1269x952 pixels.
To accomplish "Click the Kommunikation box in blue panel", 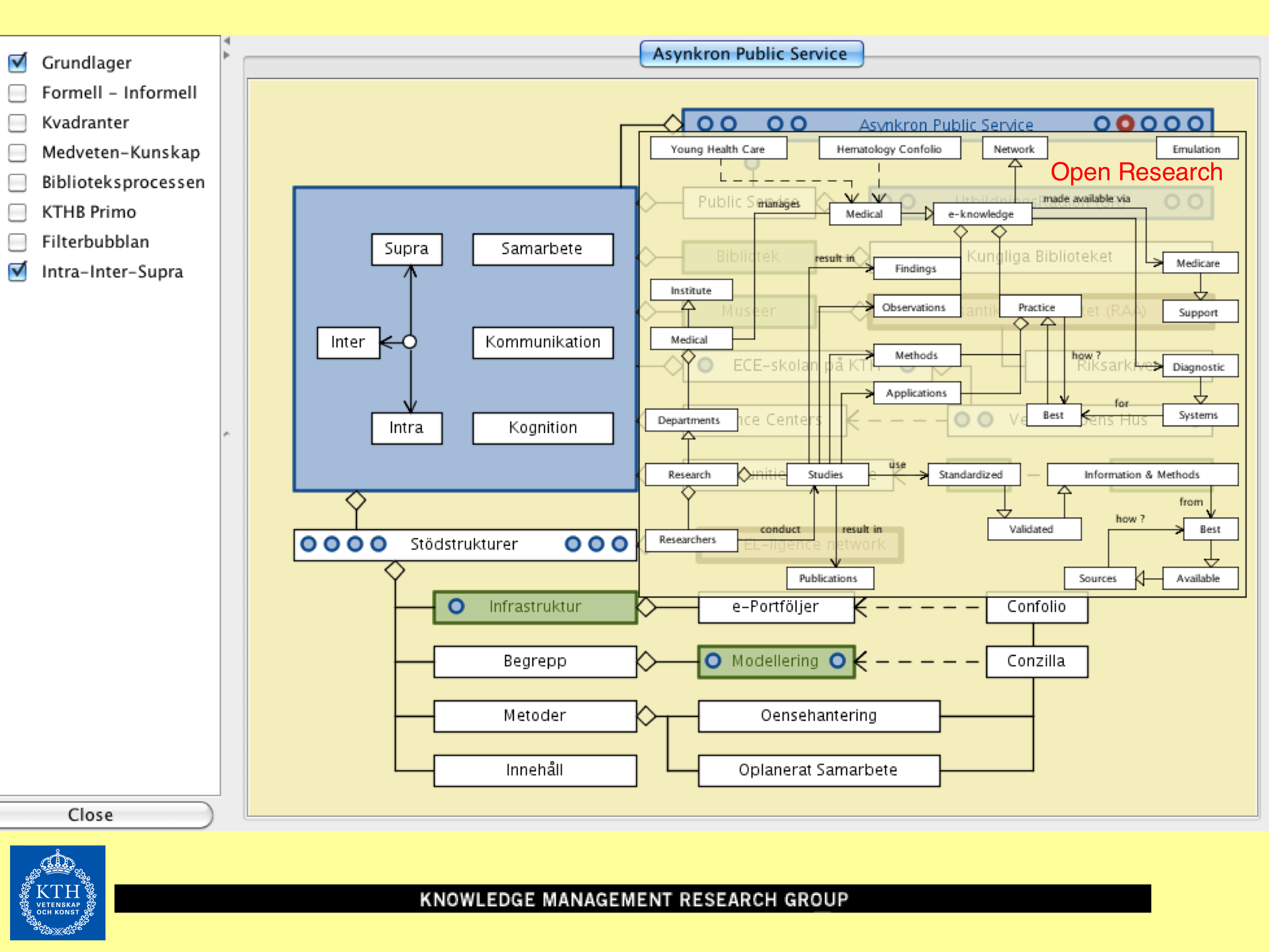I will click(543, 342).
